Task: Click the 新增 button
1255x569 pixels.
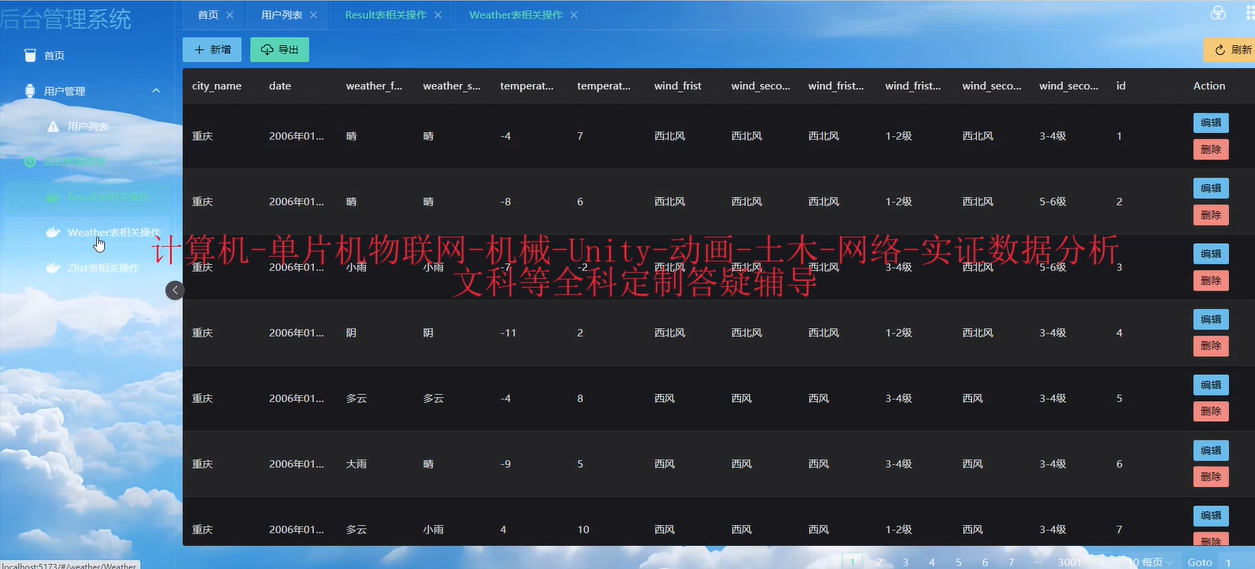Action: (212, 49)
